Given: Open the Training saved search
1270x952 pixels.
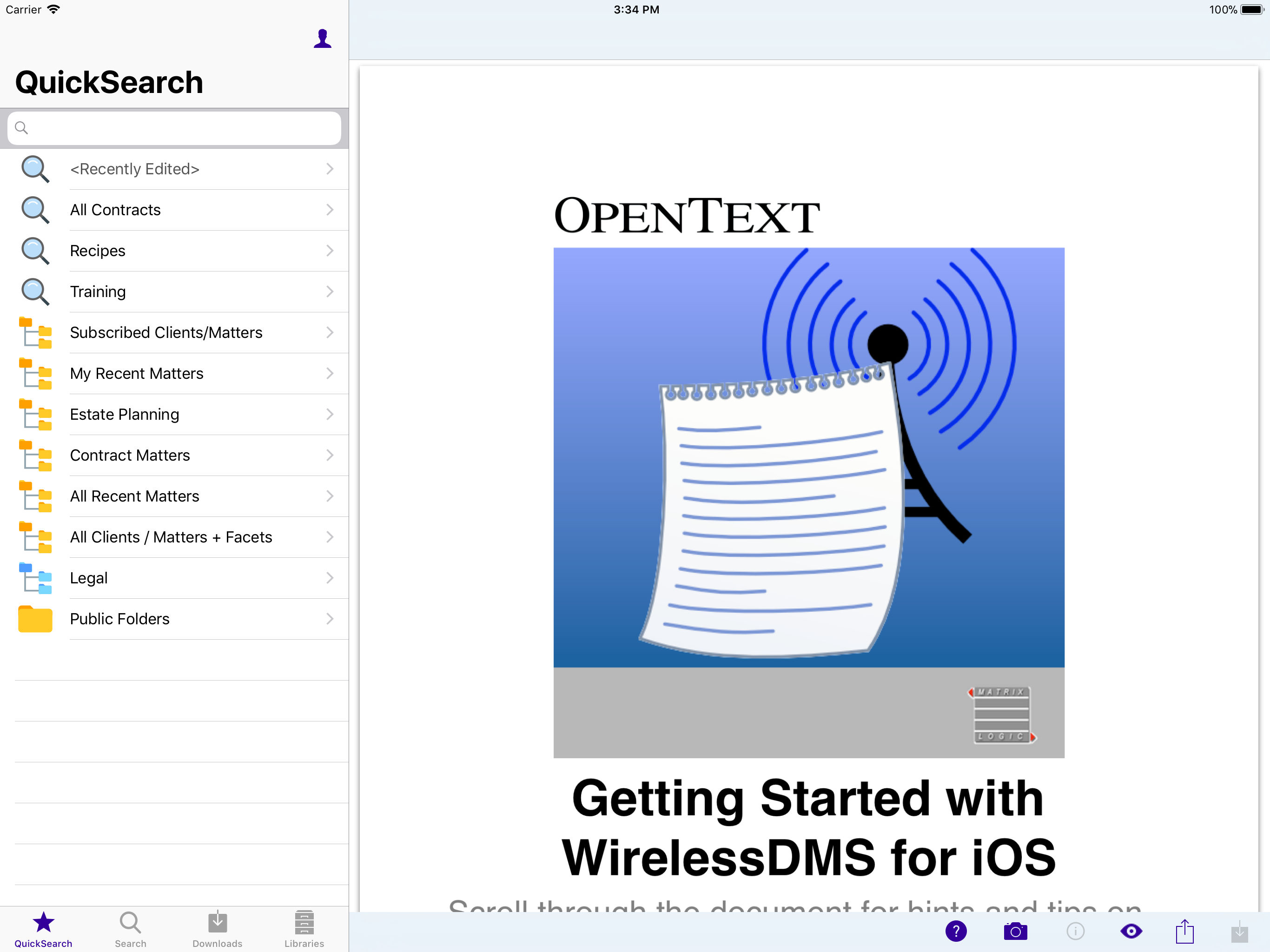Looking at the screenshot, I should (x=174, y=291).
